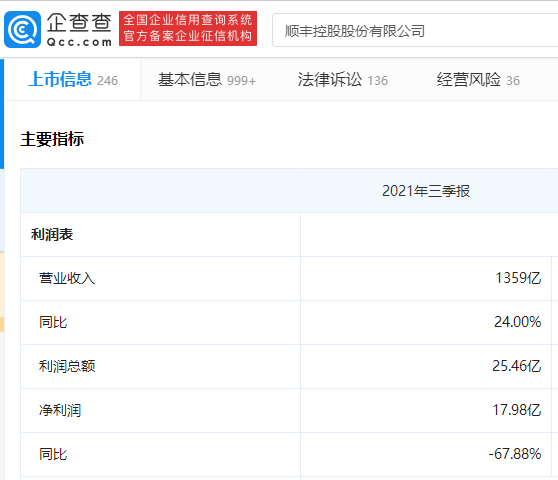
Task: Select the 利润表 row label
Action: pyautogui.click(x=52, y=234)
